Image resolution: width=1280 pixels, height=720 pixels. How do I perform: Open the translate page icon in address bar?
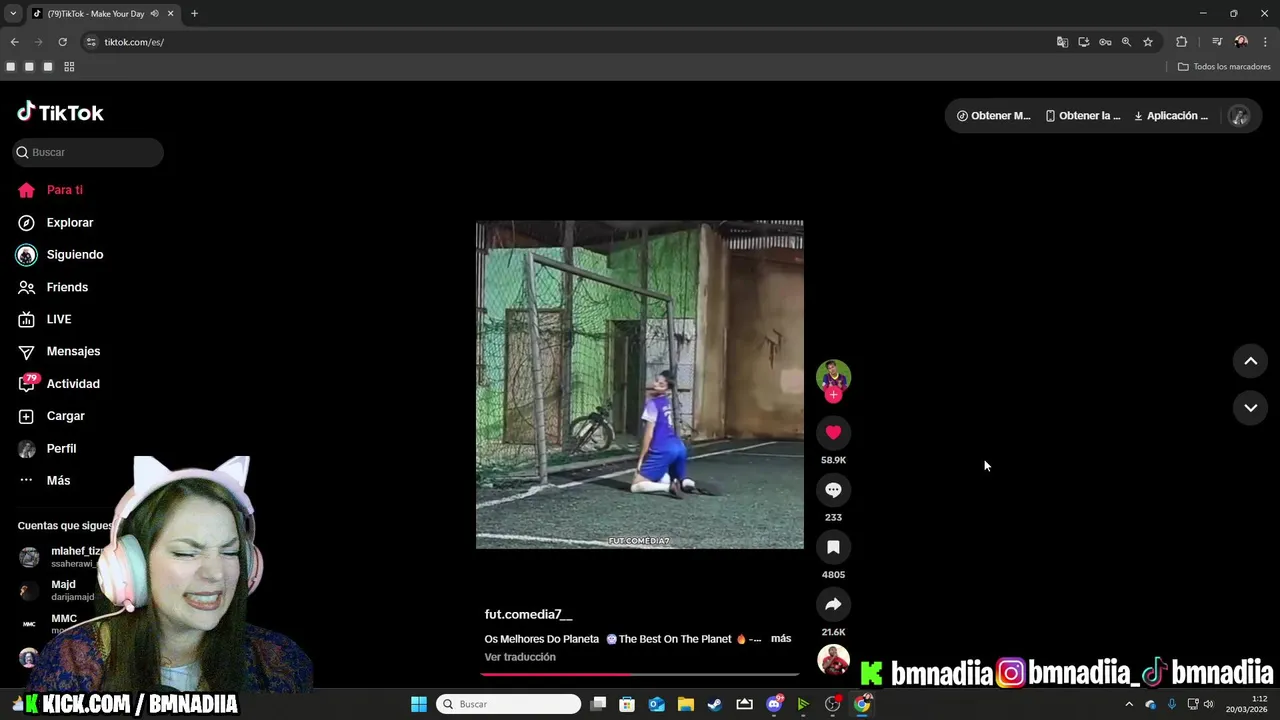[x=1062, y=42]
